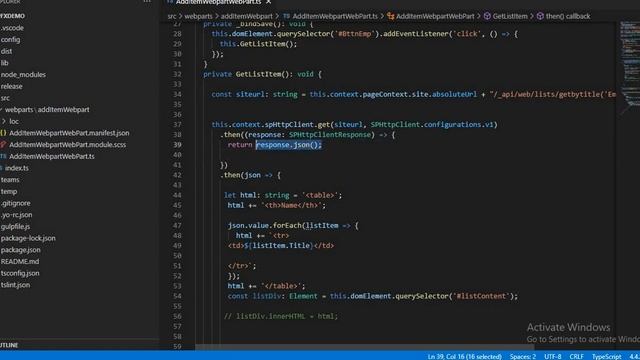
Task: Click listItem.Title expression on line 49
Action: [281, 246]
